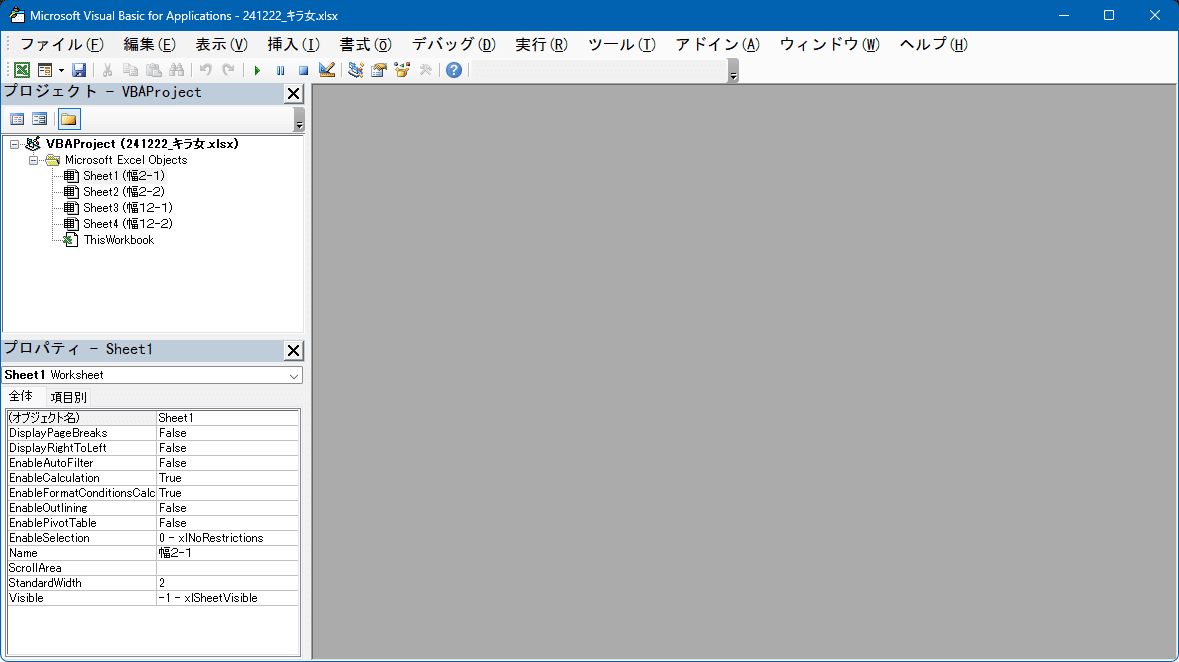1179x662 pixels.
Task: Select Sheet2 (幅2-2) in tree
Action: pos(123,192)
